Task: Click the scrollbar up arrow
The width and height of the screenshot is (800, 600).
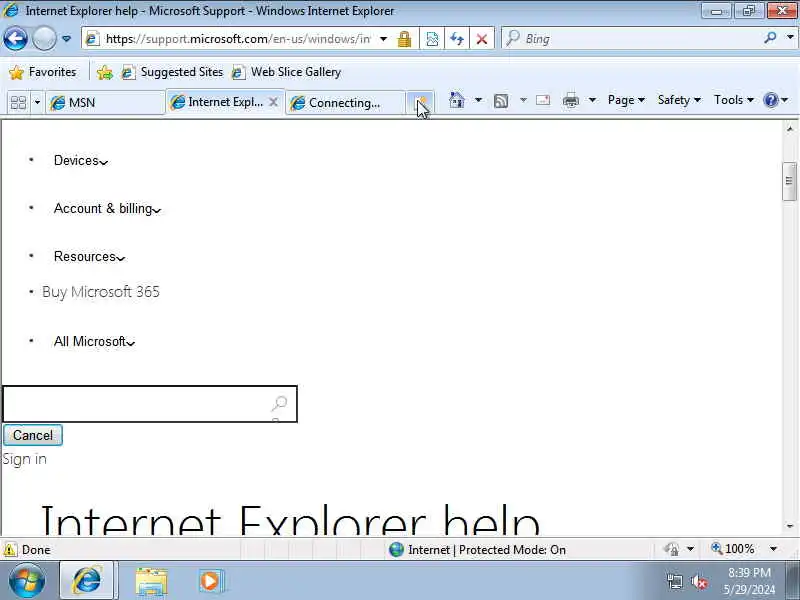Action: tap(789, 129)
